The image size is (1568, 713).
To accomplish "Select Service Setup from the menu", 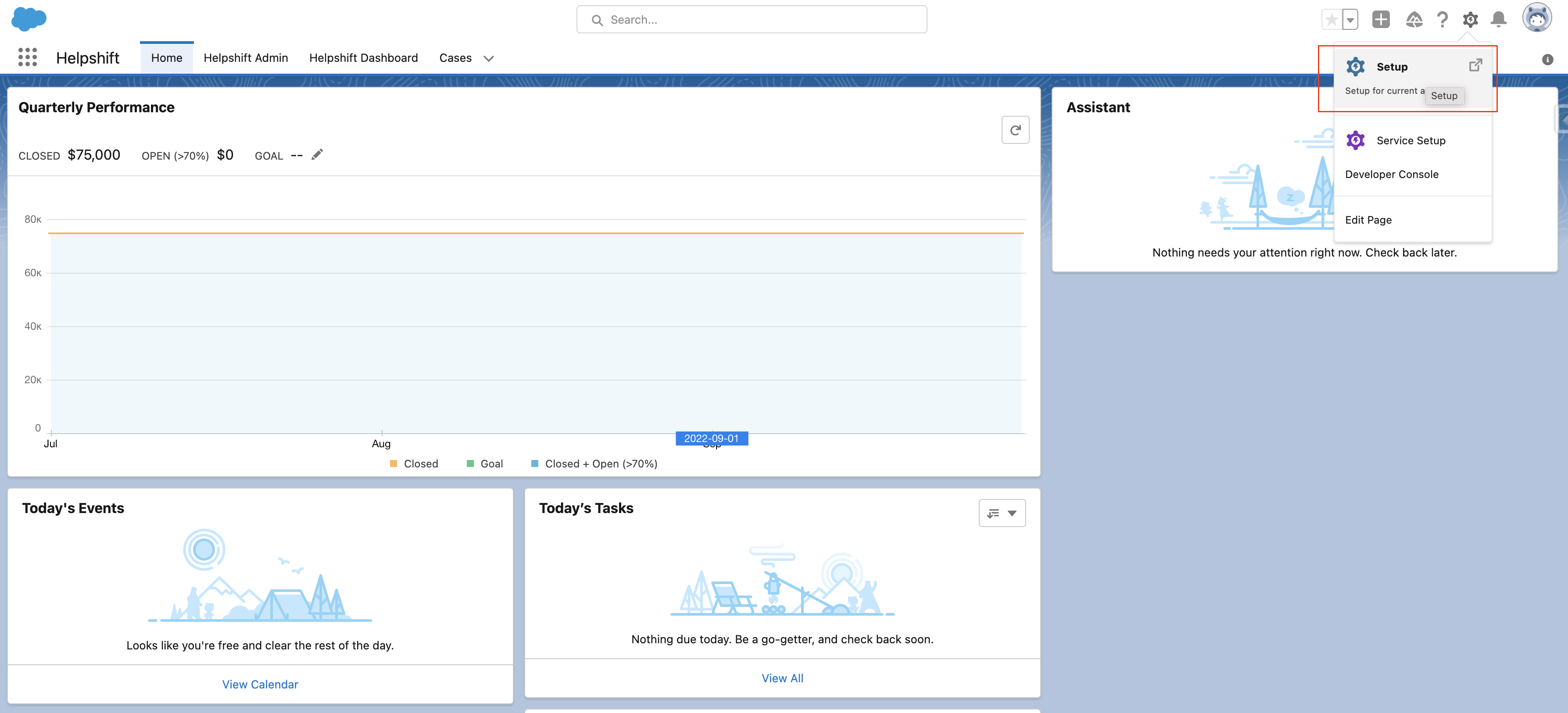I will click(1410, 140).
